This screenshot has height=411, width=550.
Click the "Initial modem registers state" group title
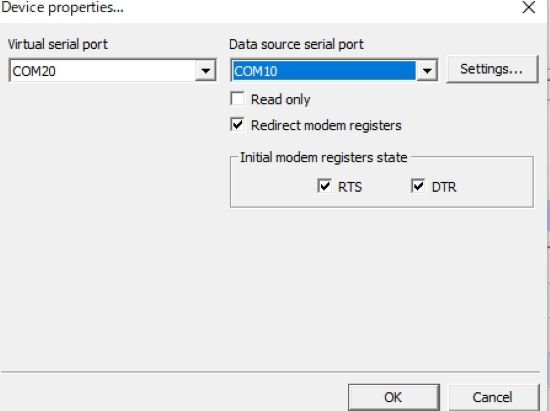pos(324,157)
